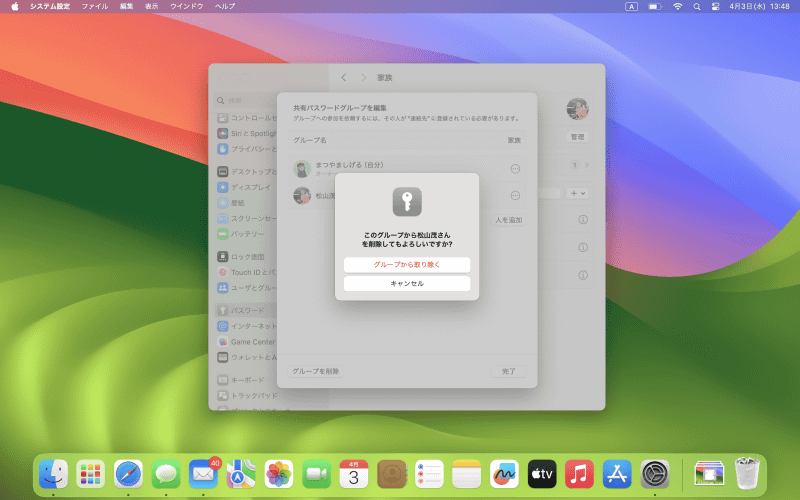Click the 管理 button behind the sheet
This screenshot has height=500, width=800.
coord(577,137)
